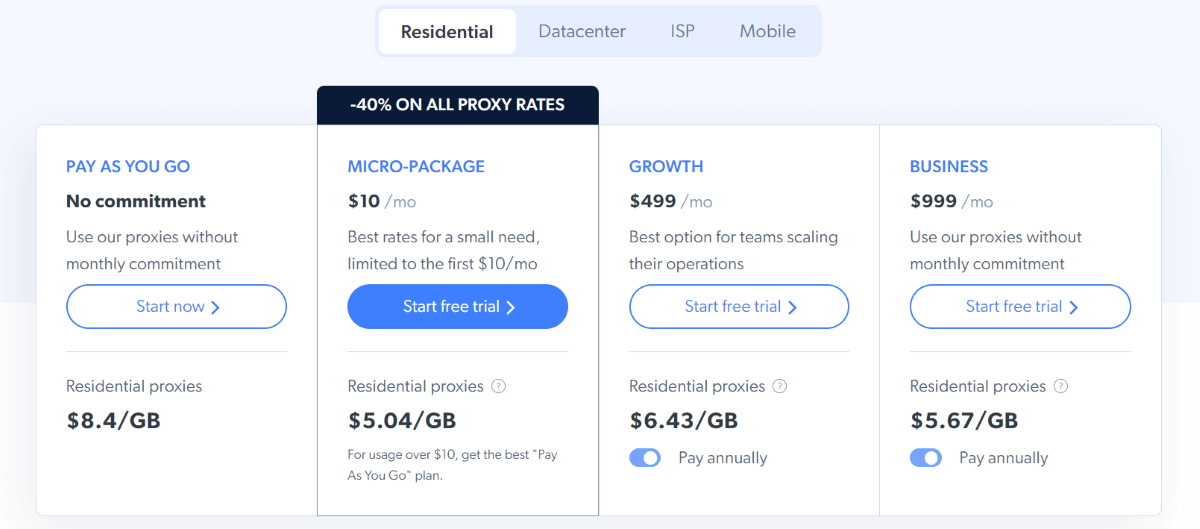The image size is (1200, 529).
Task: Start free trial for Business plan
Action: 1020,307
